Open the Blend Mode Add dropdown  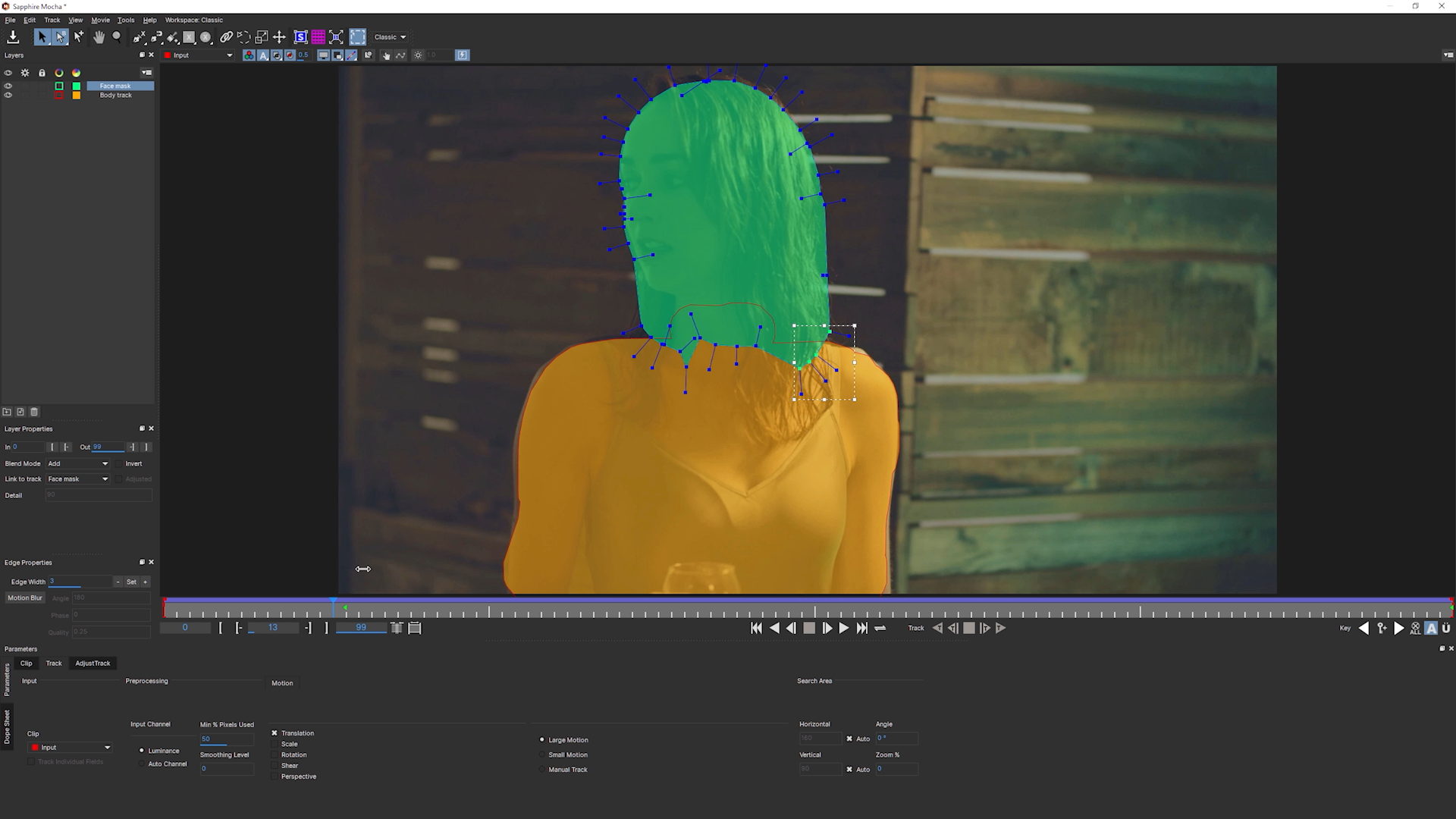78,463
